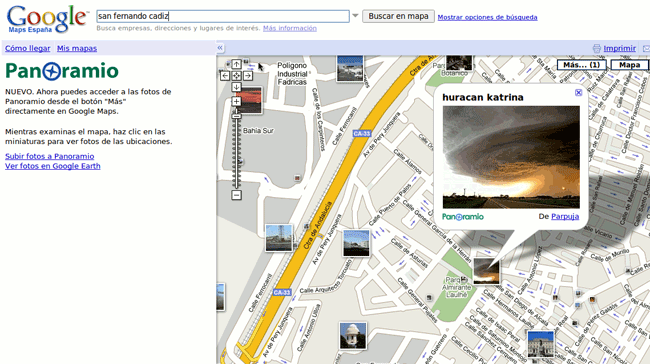
Task: Click the Buscar en mapa button
Action: point(398,16)
